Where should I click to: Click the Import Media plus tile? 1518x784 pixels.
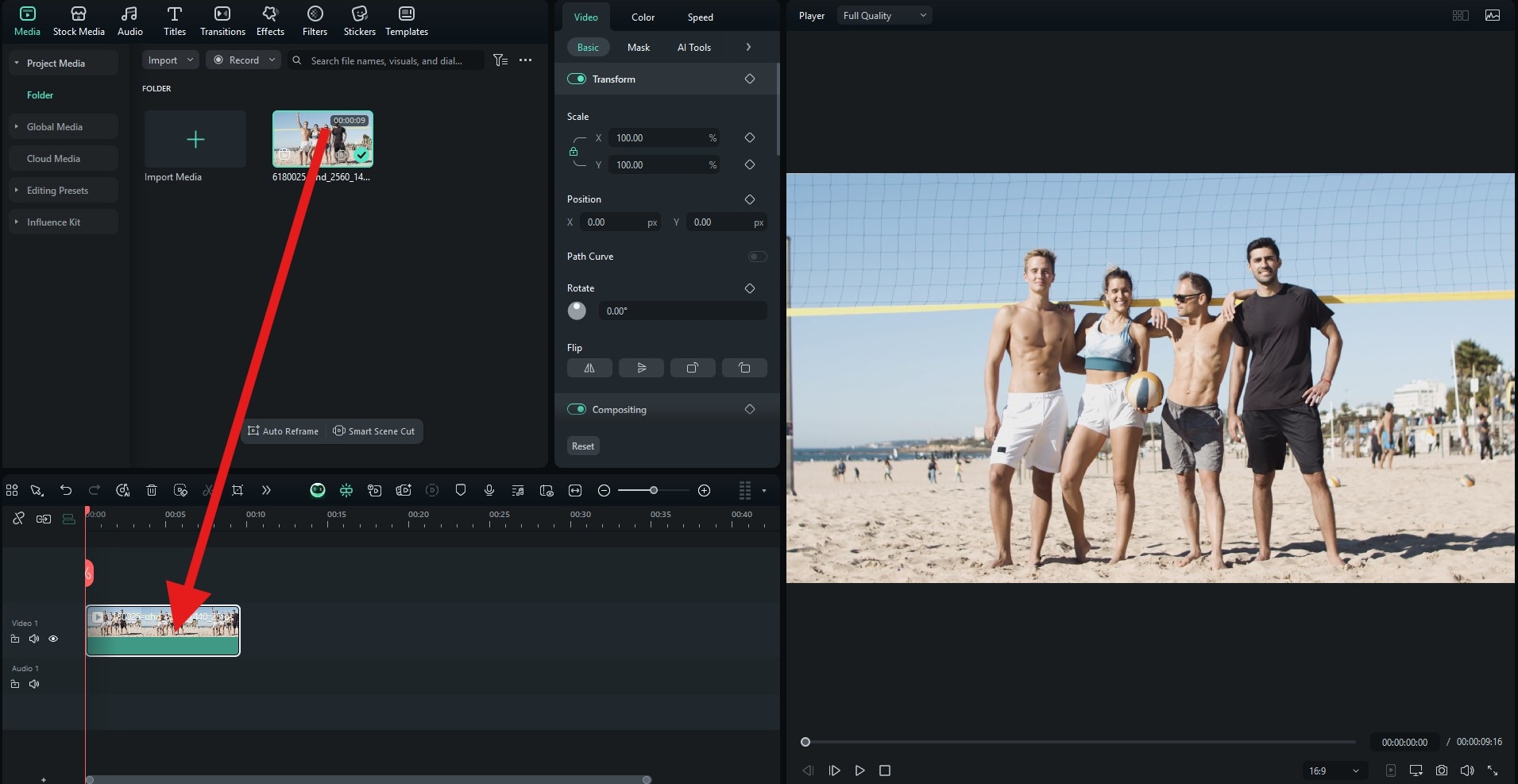[195, 139]
